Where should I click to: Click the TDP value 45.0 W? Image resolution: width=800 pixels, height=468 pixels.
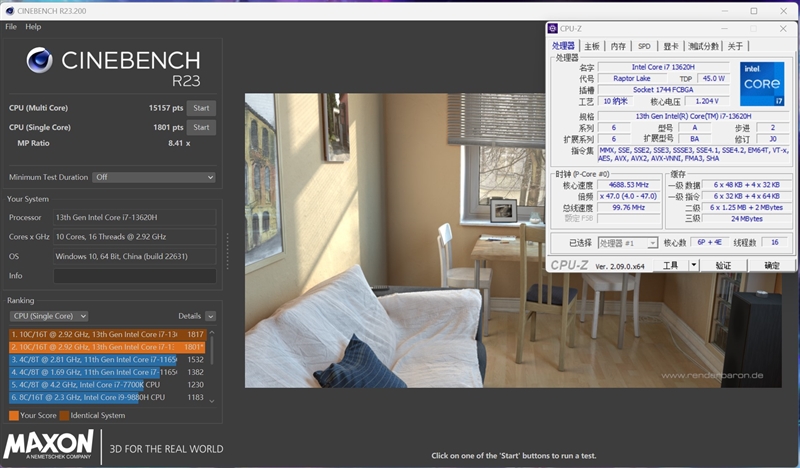714,78
